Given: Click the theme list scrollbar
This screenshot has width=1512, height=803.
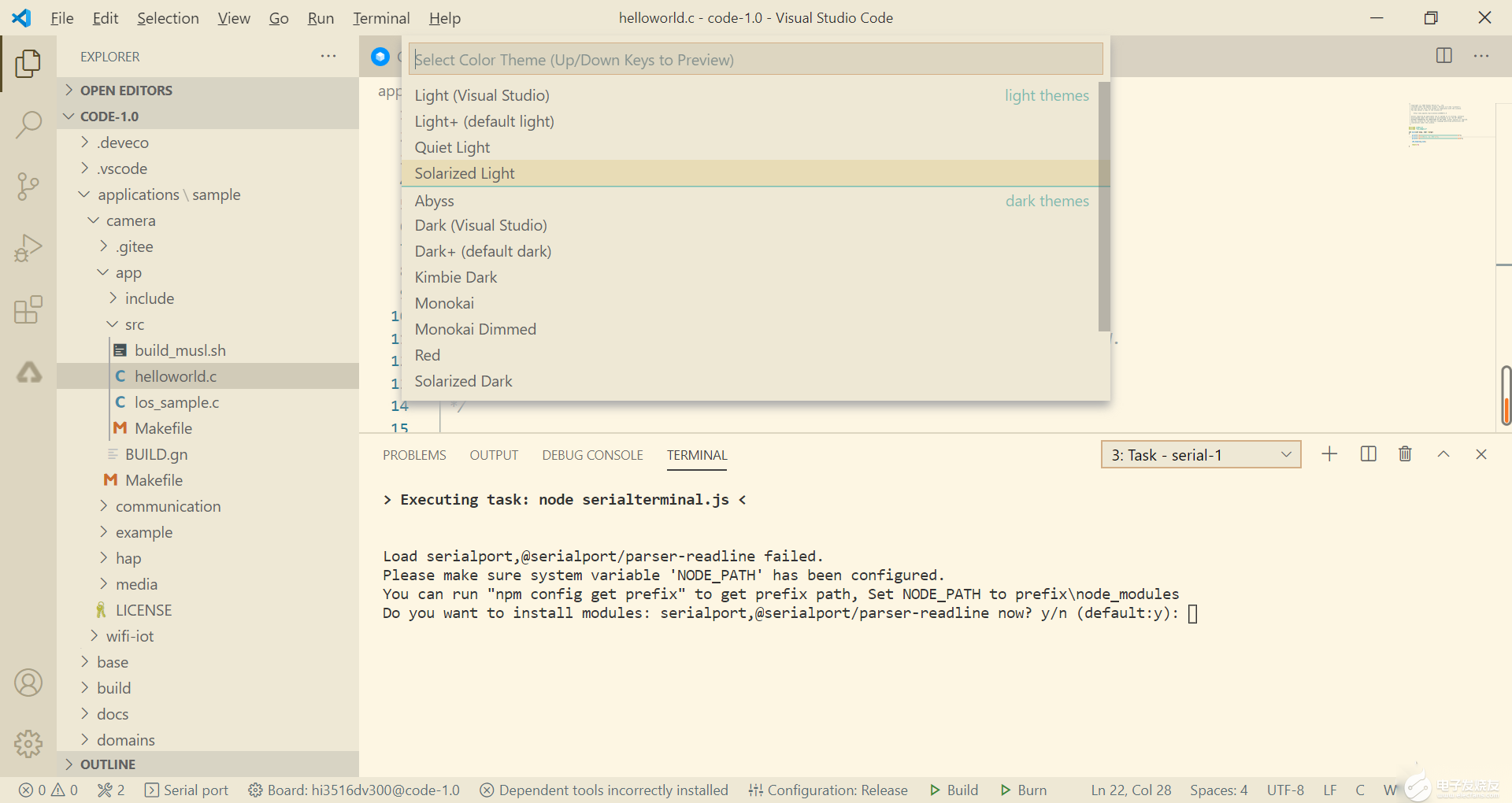Looking at the screenshot, I should point(1104,206).
